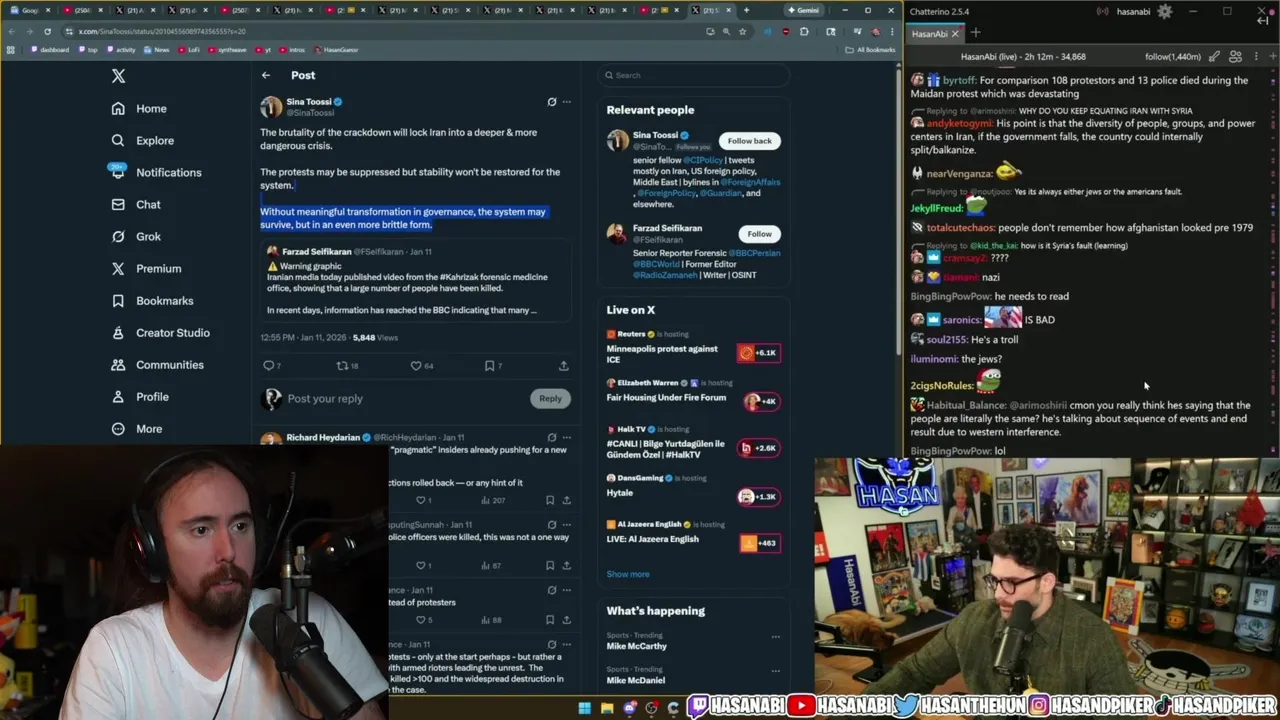Image resolution: width=1280 pixels, height=720 pixels.
Task: Open @CIPolicy link in Sina Toossi bio
Action: 703,160
